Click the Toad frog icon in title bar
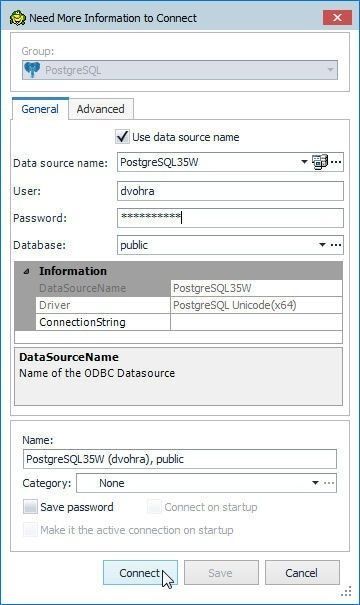The width and height of the screenshot is (360, 605). pos(17,18)
